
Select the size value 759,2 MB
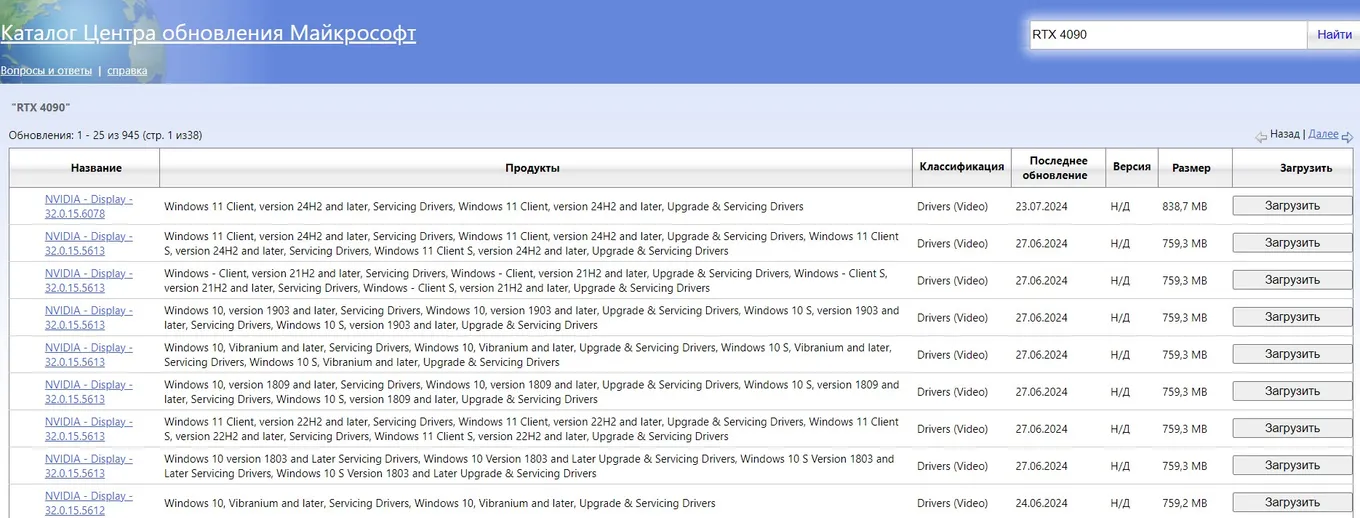tap(1184, 503)
